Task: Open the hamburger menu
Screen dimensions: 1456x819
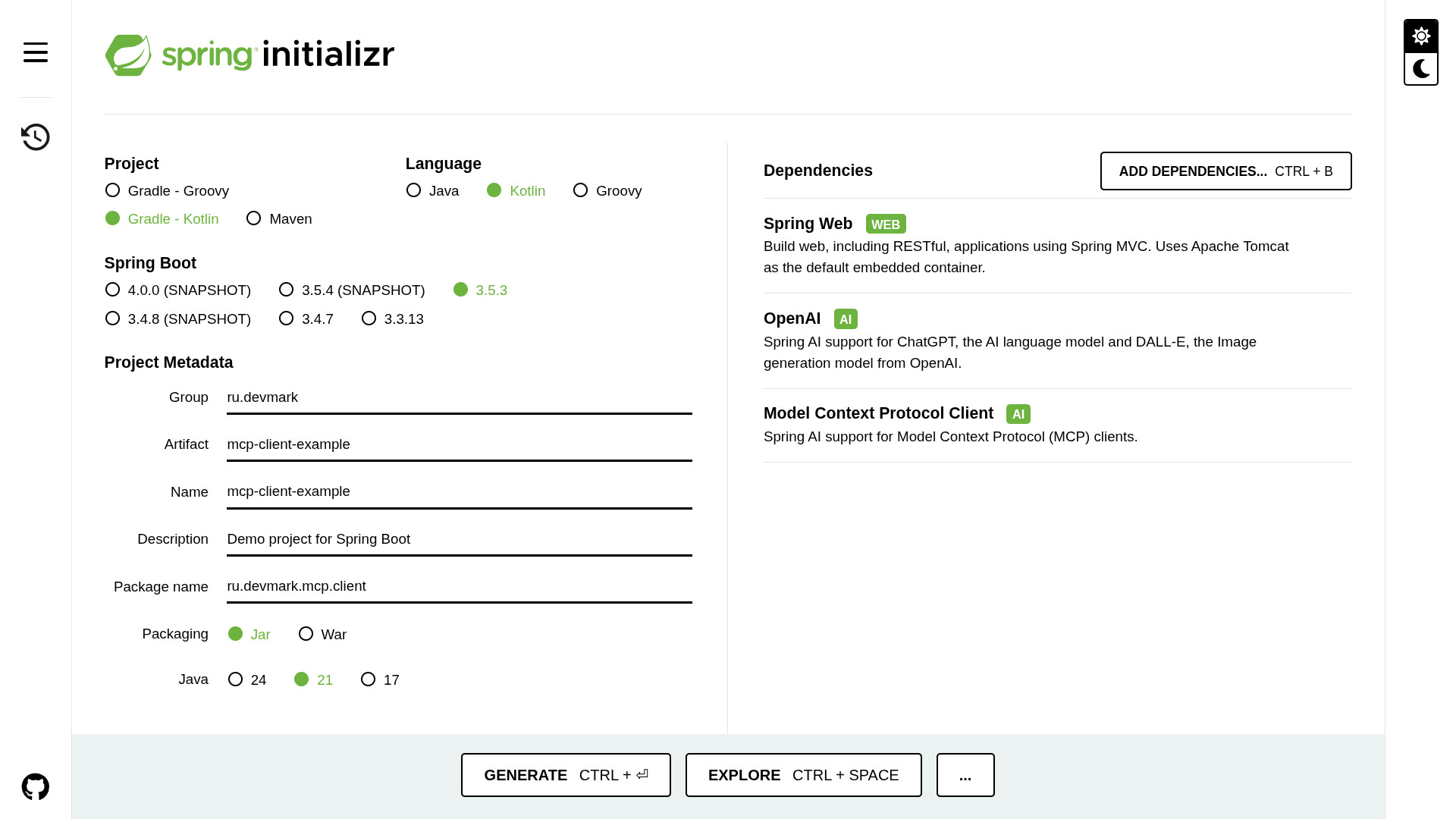Action: click(36, 52)
